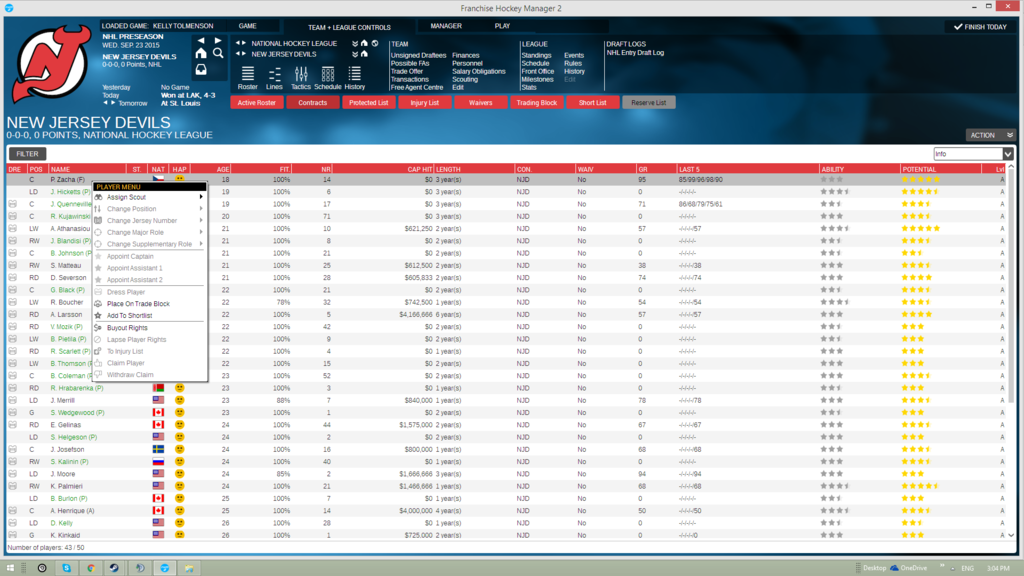Open the History icon
Screen dimensions: 1024x576
(x=354, y=75)
